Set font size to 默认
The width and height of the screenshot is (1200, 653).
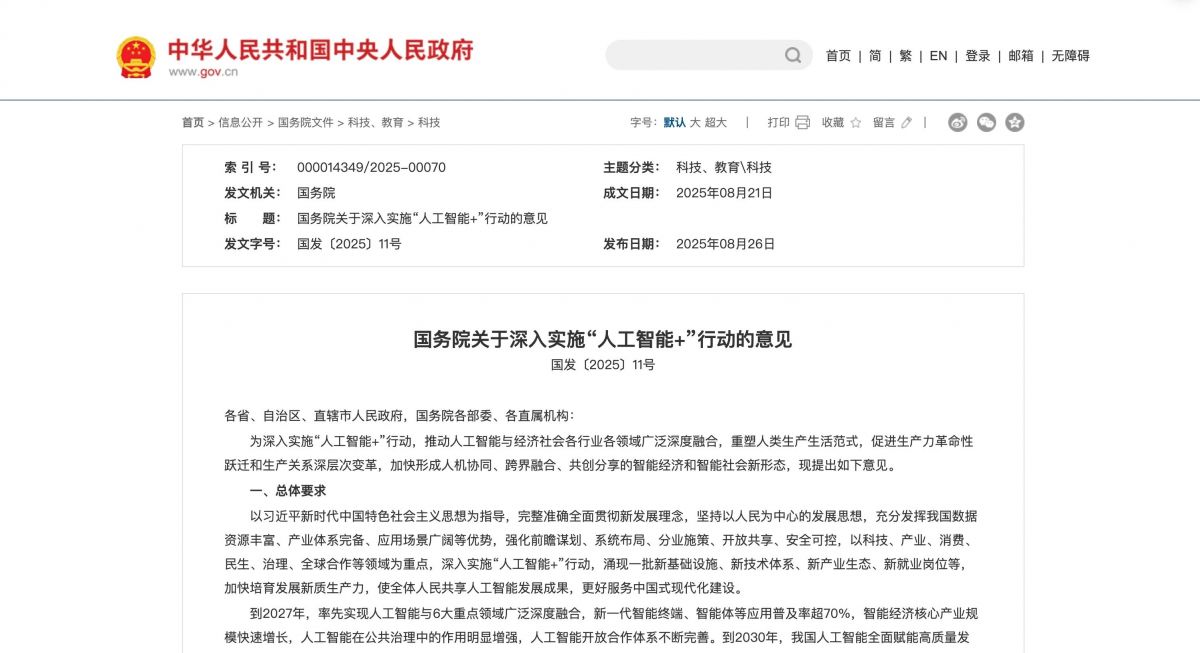point(675,123)
